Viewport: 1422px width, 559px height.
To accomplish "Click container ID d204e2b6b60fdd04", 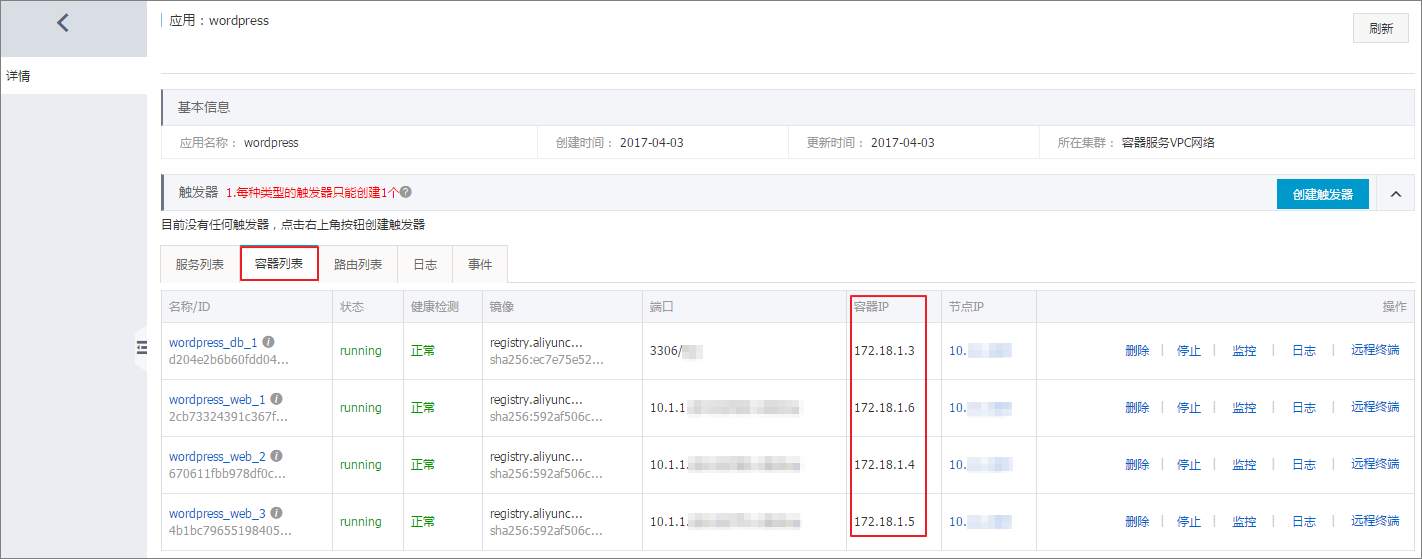I will click(x=229, y=359).
